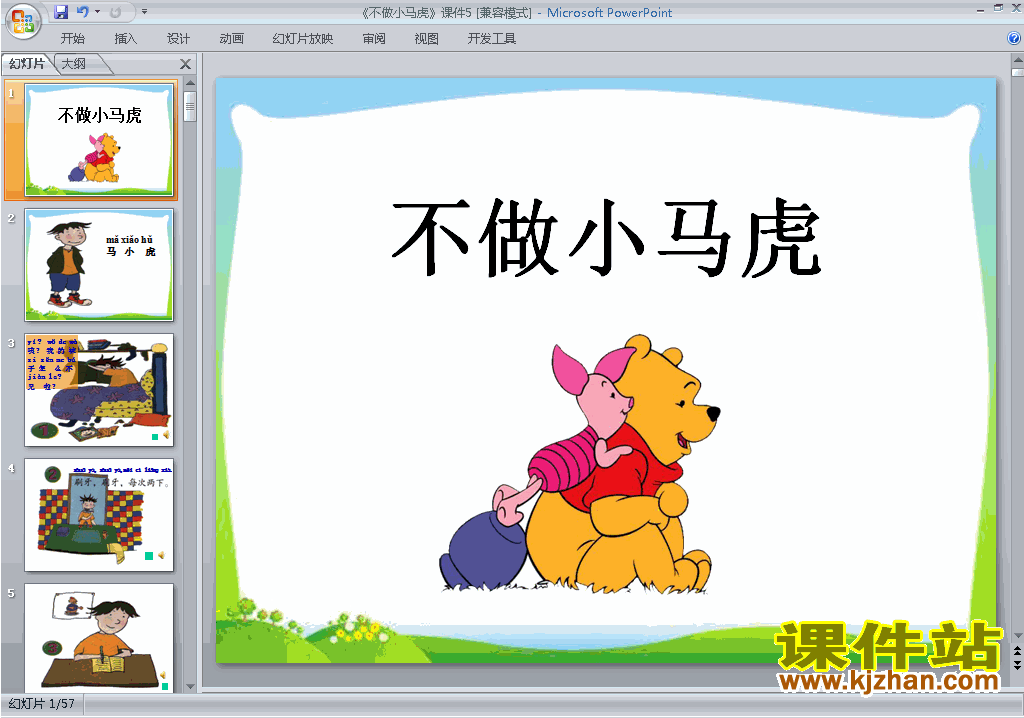Click thumbnail pane scrollbar thumb

point(190,106)
